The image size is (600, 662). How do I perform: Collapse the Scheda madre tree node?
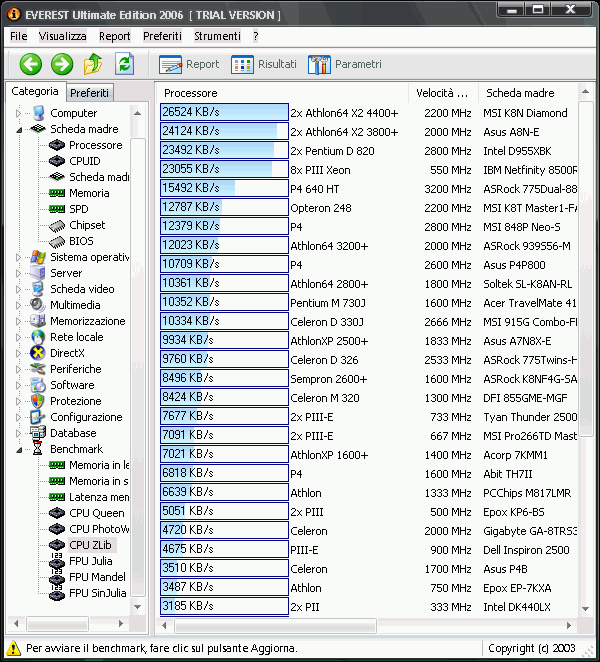(x=19, y=130)
